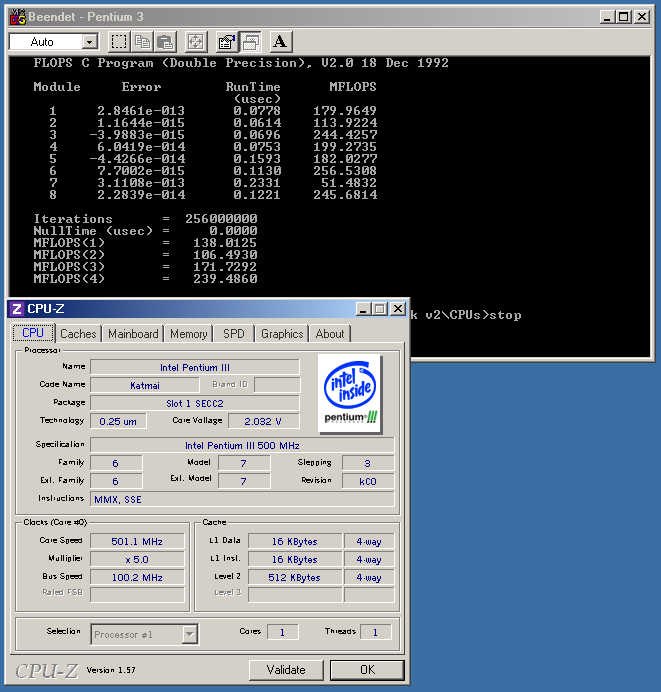This screenshot has width=661, height=692.
Task: Close the CPU-Z window
Action: tap(398, 309)
